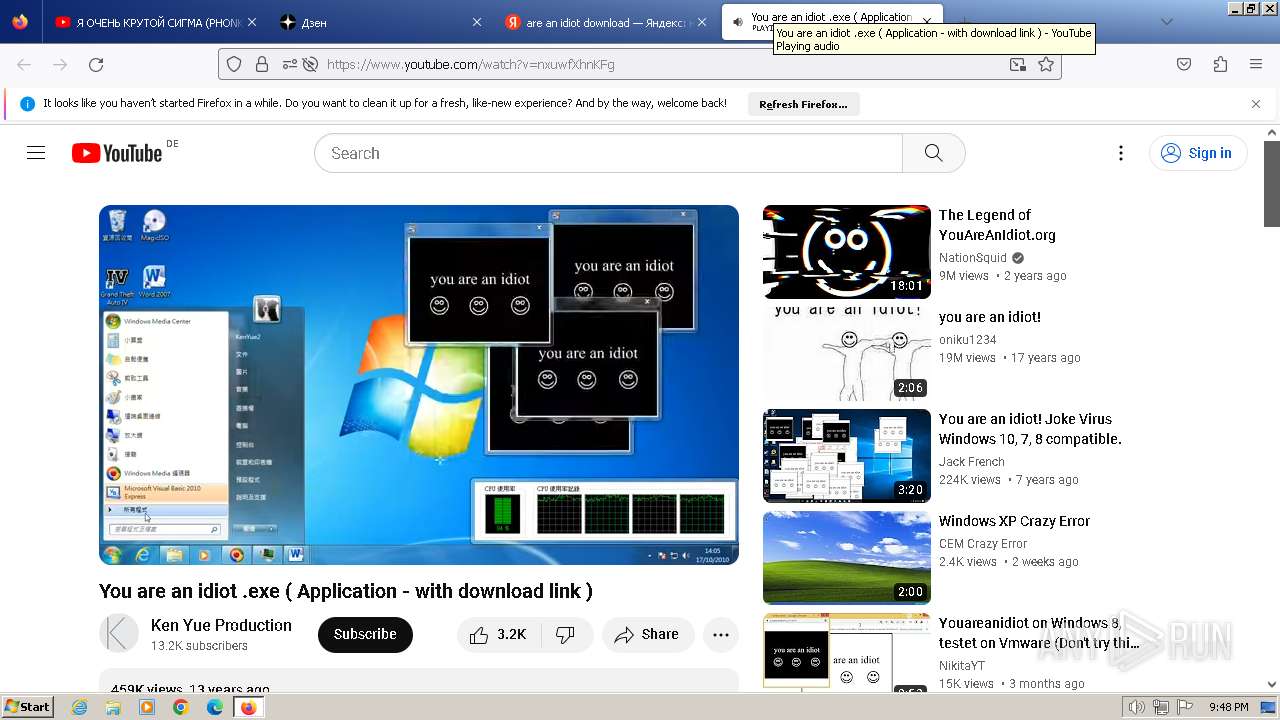Screen dimensions: 1280x720
Task: Dislike the video
Action: [566, 635]
